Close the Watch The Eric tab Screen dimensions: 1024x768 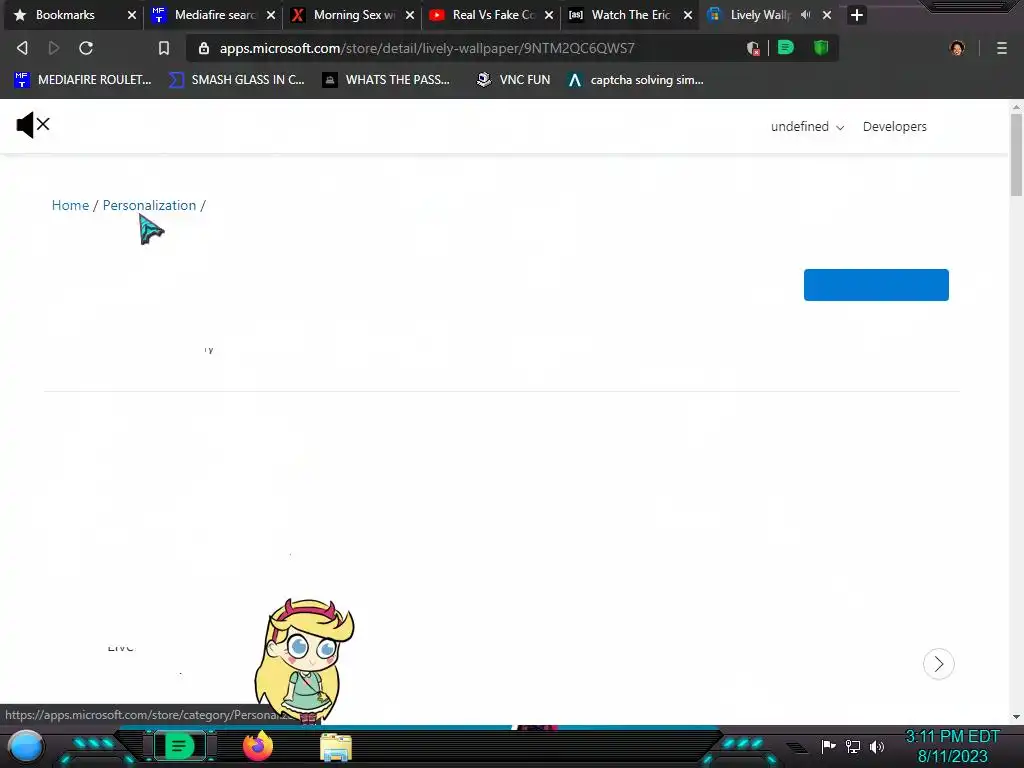click(688, 14)
